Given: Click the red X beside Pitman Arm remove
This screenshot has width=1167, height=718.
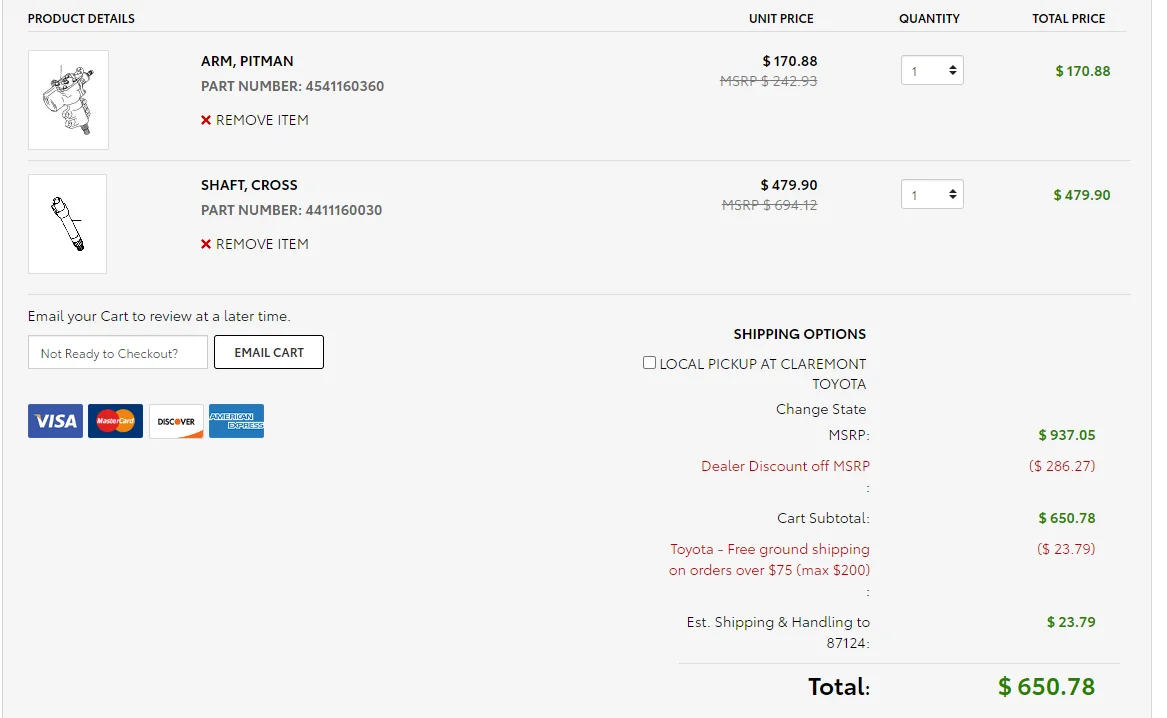Looking at the screenshot, I should 206,120.
